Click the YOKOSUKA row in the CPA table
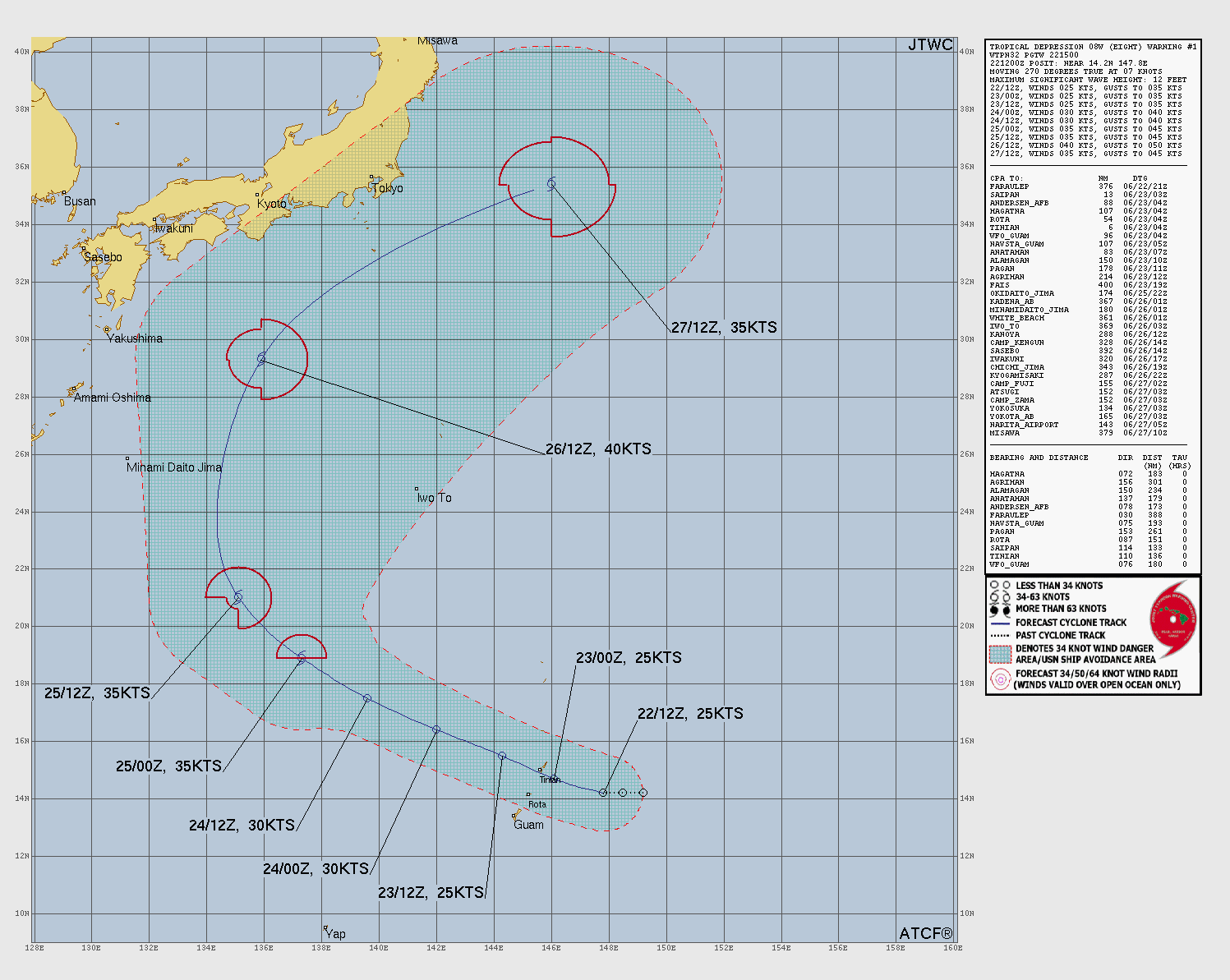Screen dimensions: 1230x980 tap(1080, 408)
